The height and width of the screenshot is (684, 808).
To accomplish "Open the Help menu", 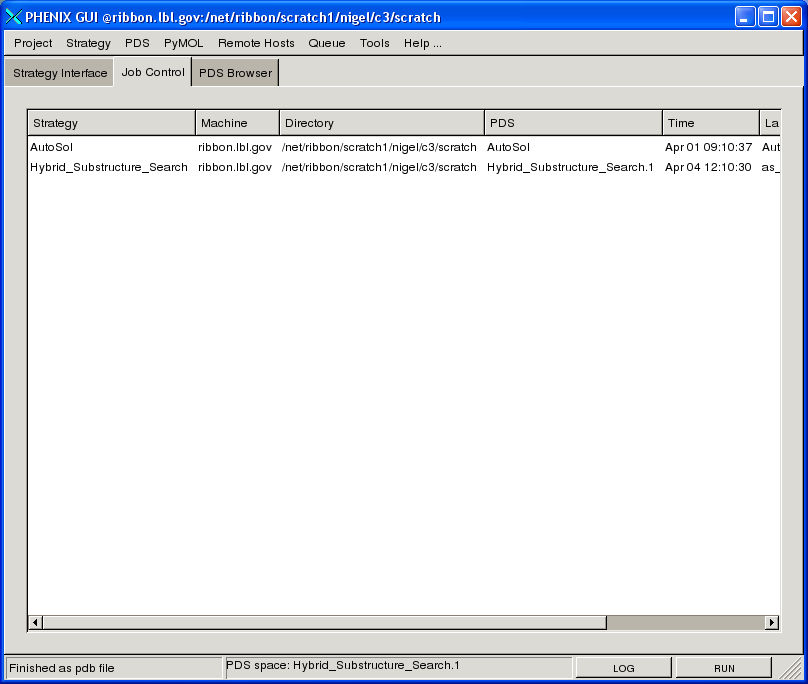I will point(422,43).
